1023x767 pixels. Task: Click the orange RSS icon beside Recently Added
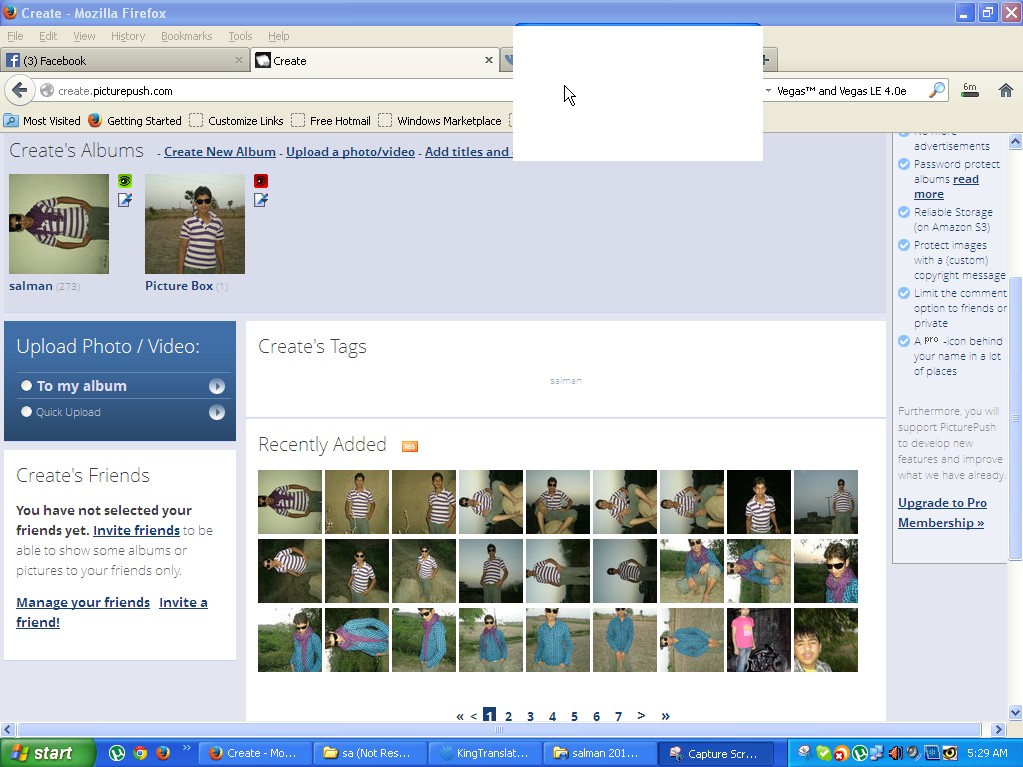(410, 446)
